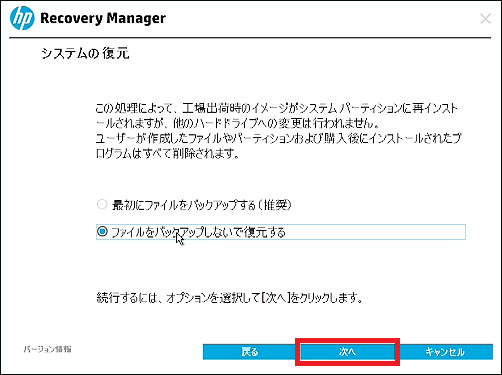Viewport: 502px width, 375px height.
Task: Click the instruction text 続行するには、オプションを選択して
Action: [x=178, y=297]
